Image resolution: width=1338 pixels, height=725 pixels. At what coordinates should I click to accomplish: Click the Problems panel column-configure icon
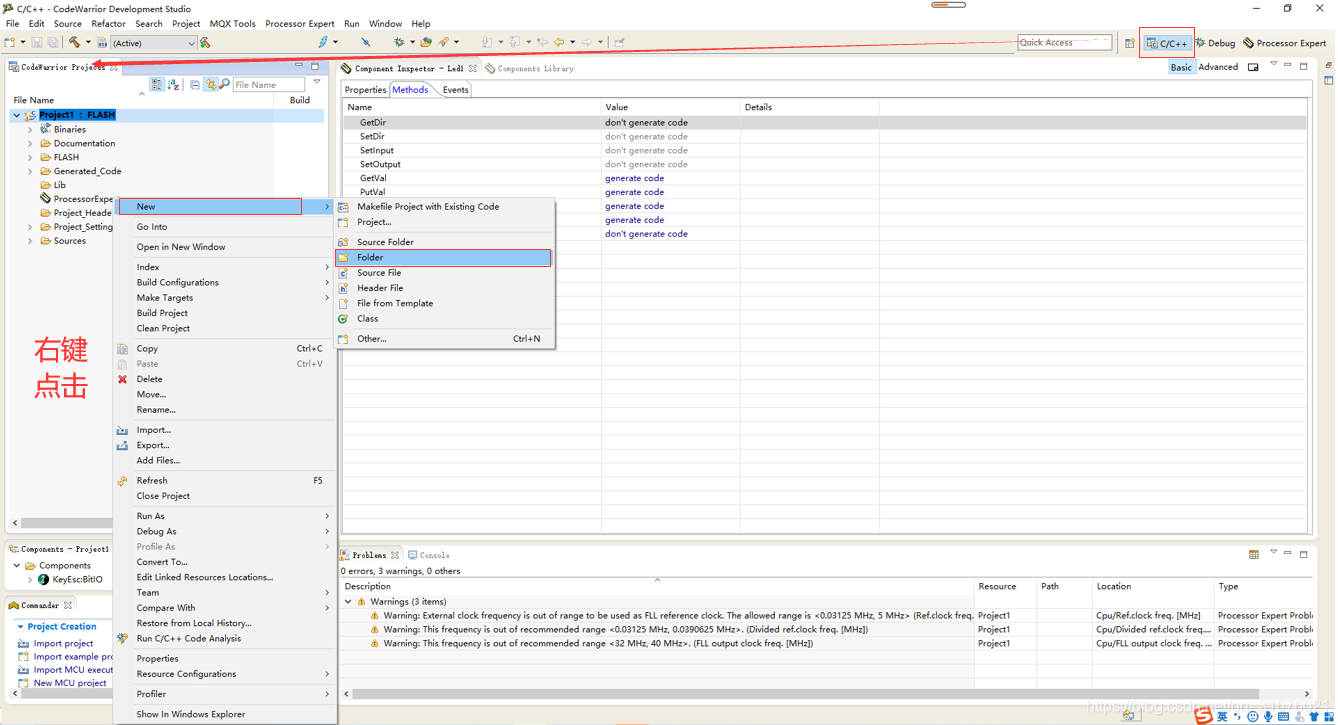click(x=1254, y=555)
